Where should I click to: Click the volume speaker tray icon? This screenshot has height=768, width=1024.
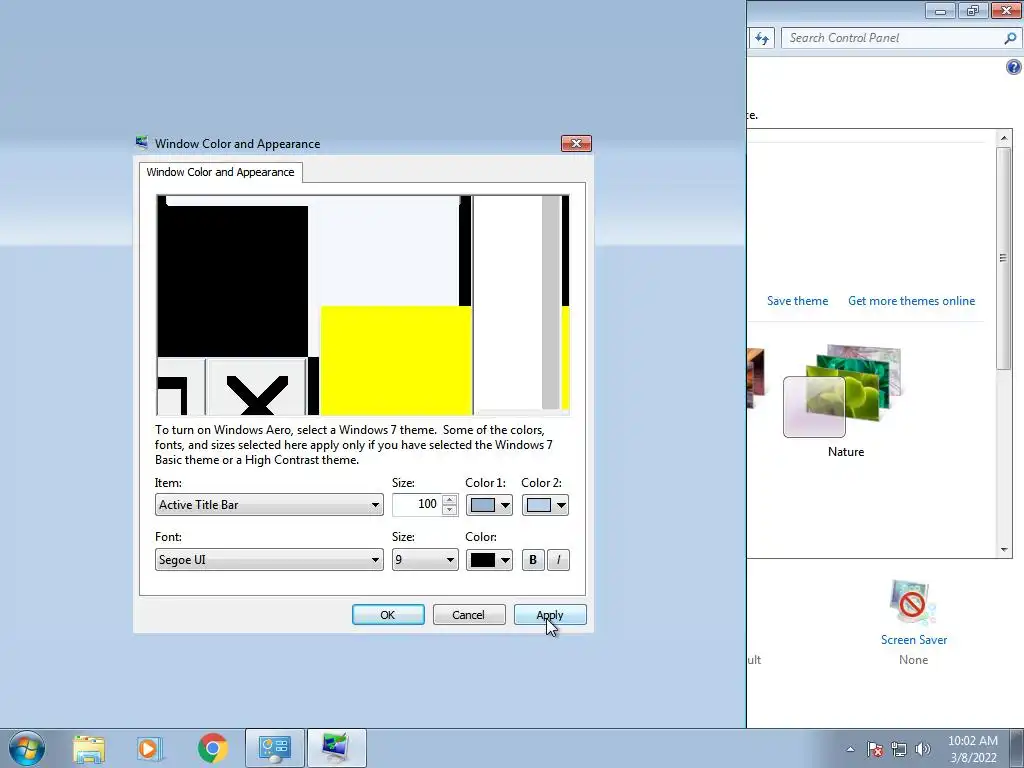point(923,749)
